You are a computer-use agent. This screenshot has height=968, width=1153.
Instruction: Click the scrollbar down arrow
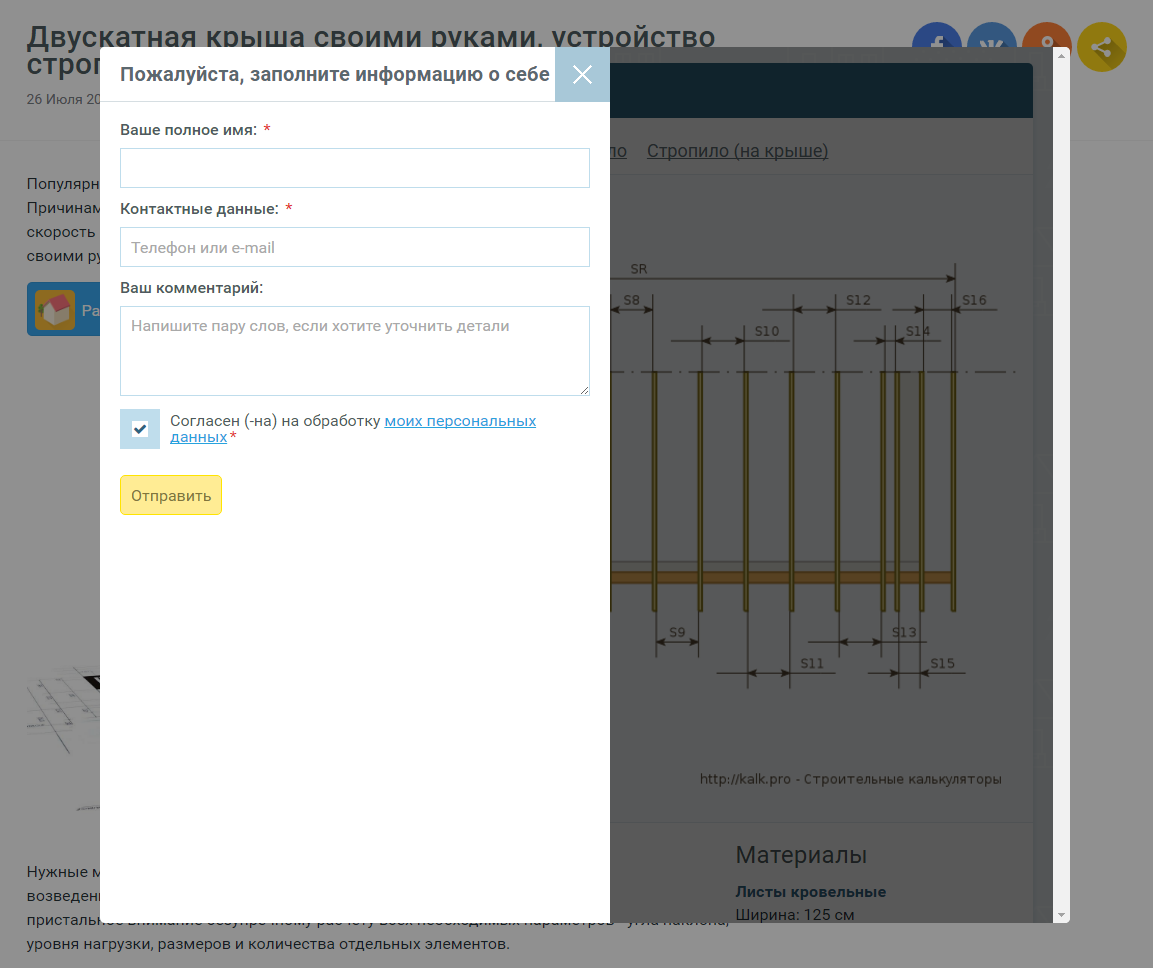pos(1061,915)
